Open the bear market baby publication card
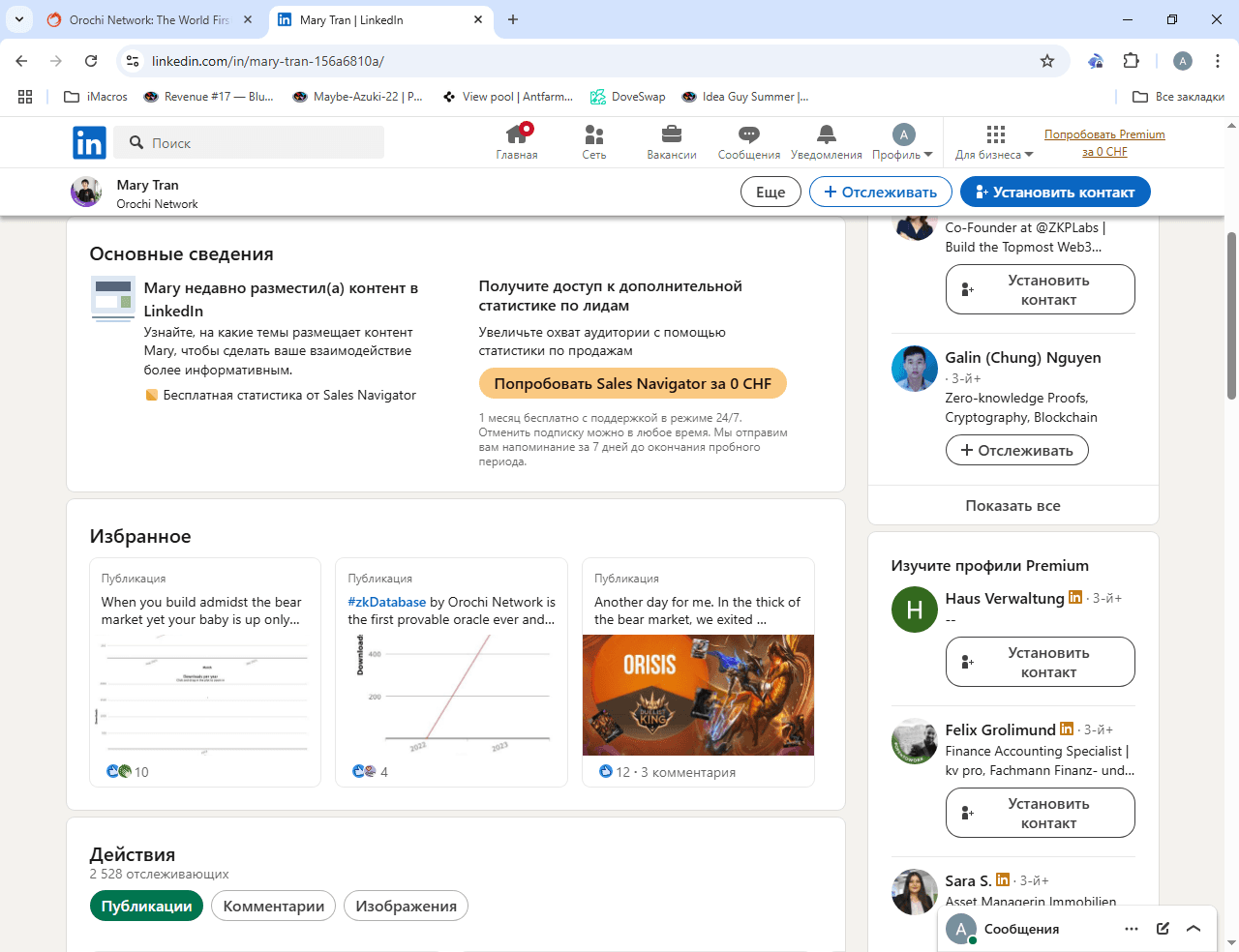The height and width of the screenshot is (952, 1239). pyautogui.click(x=205, y=672)
